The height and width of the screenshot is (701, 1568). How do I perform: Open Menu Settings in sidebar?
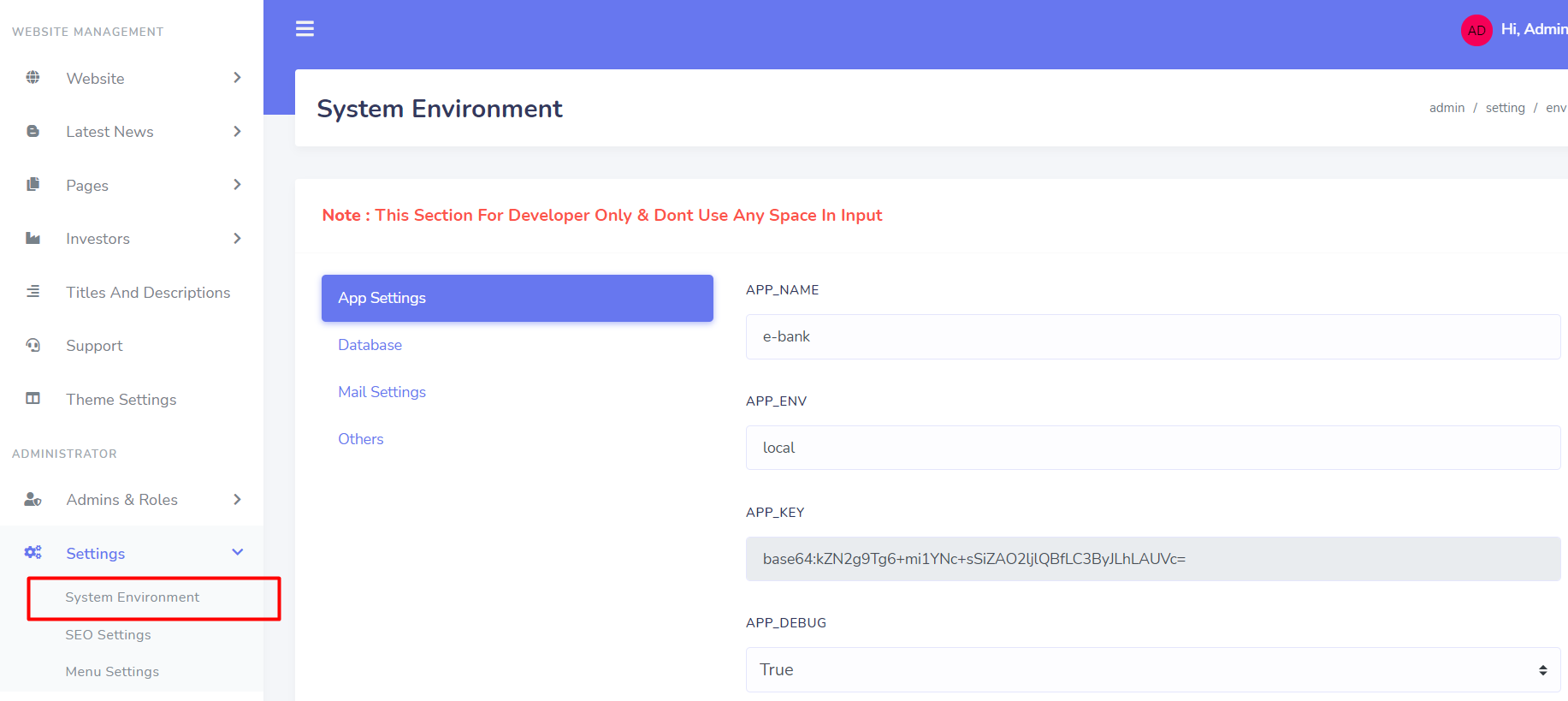point(112,672)
